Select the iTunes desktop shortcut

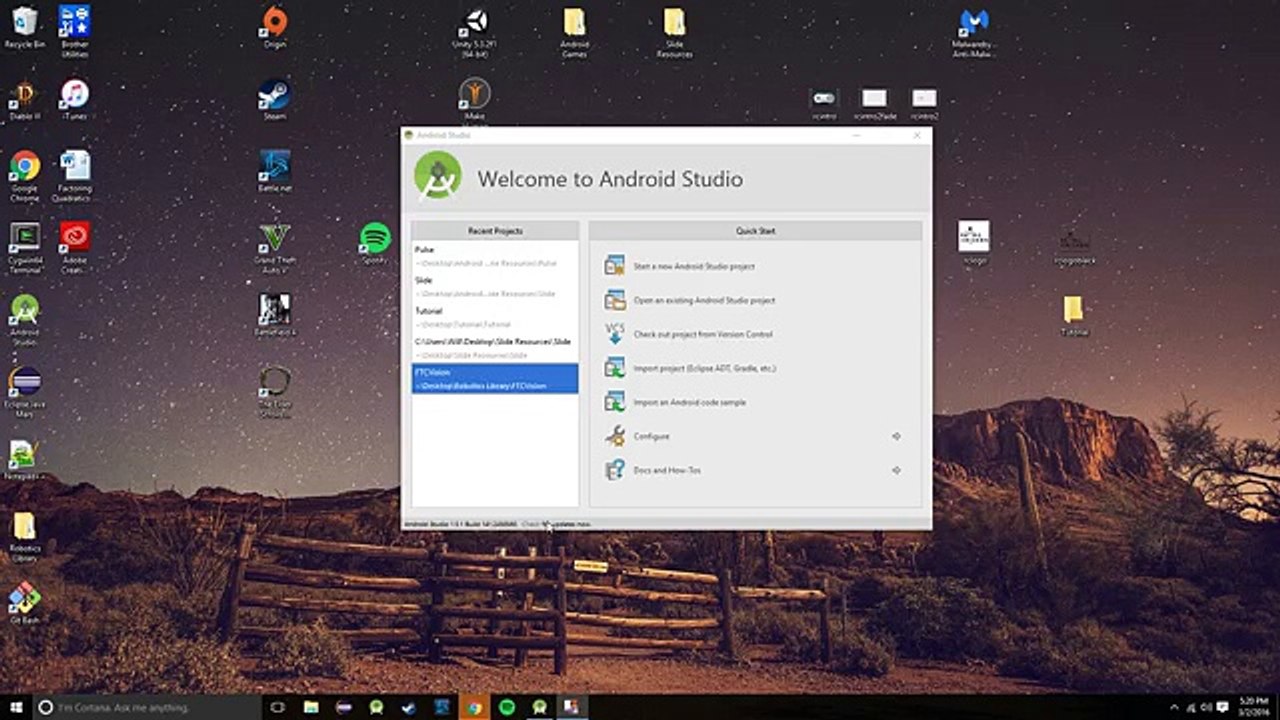pos(74,100)
